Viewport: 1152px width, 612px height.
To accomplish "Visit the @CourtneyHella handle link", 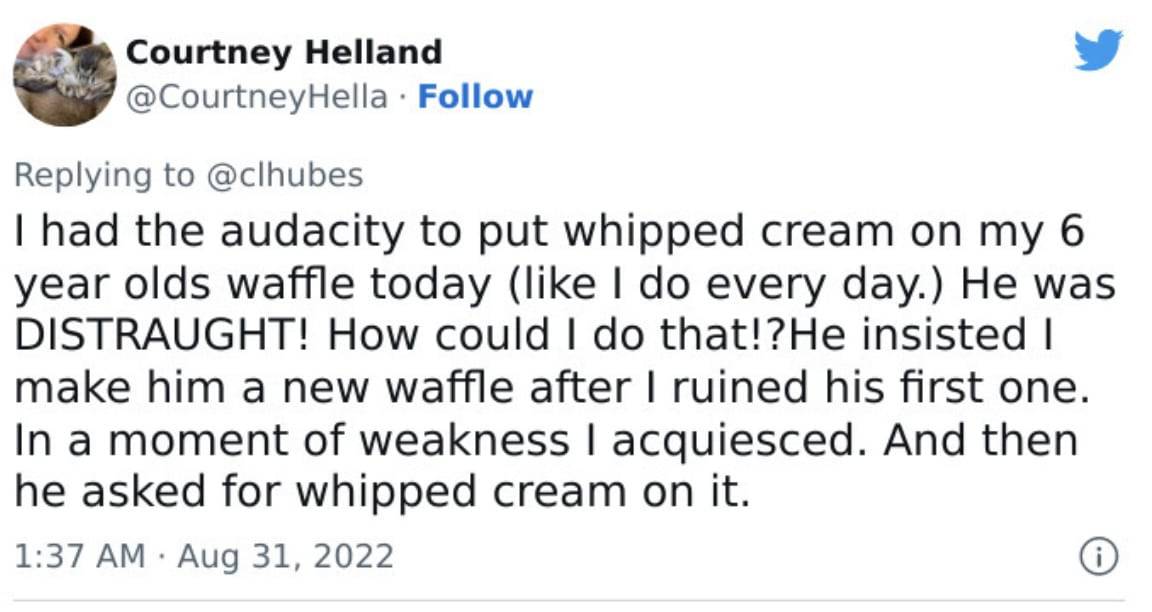I will click(256, 97).
